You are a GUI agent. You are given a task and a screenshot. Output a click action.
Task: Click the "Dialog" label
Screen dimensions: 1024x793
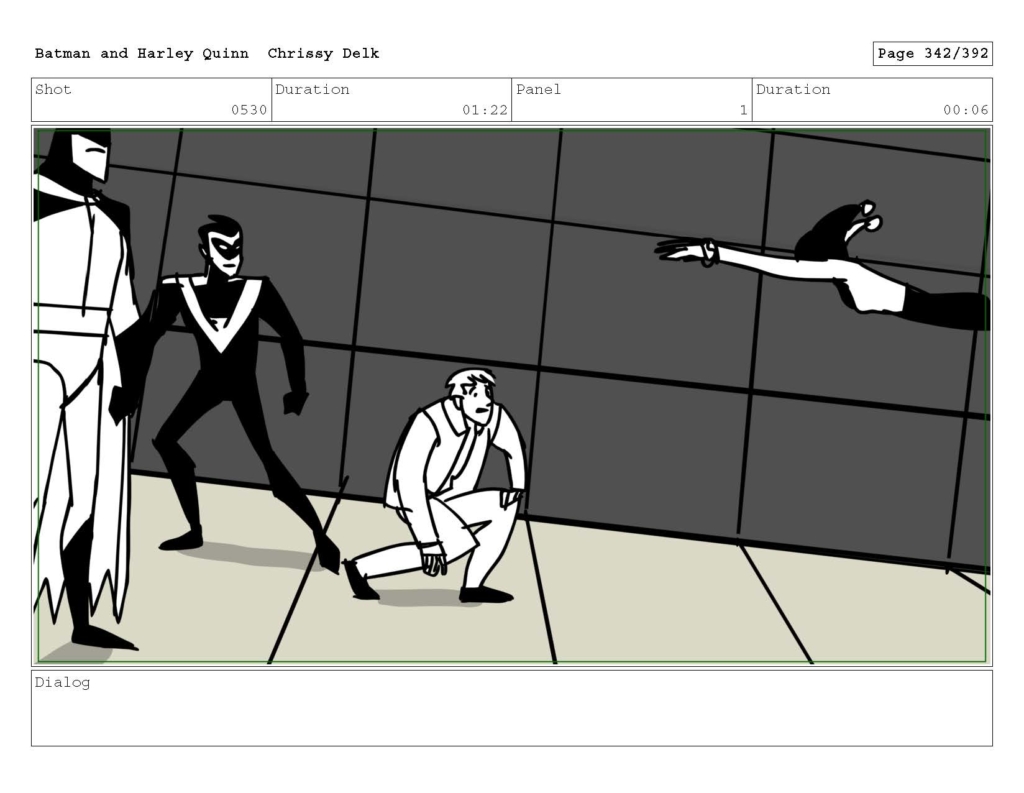point(63,683)
